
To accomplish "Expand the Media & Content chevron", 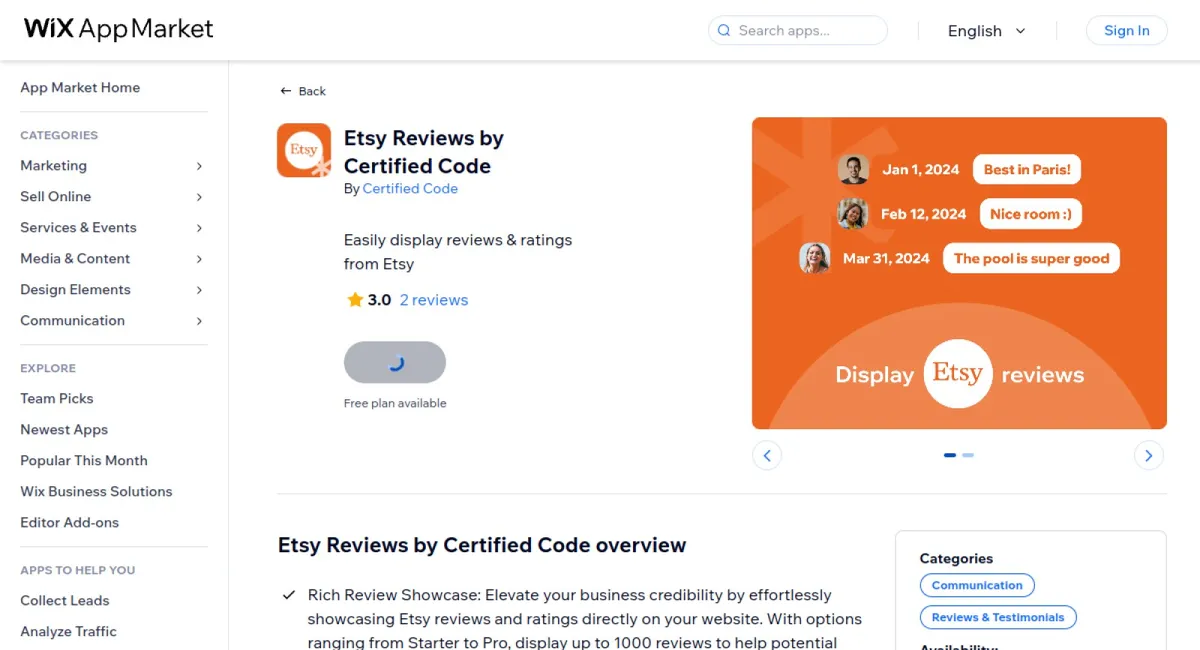I will [x=199, y=259].
